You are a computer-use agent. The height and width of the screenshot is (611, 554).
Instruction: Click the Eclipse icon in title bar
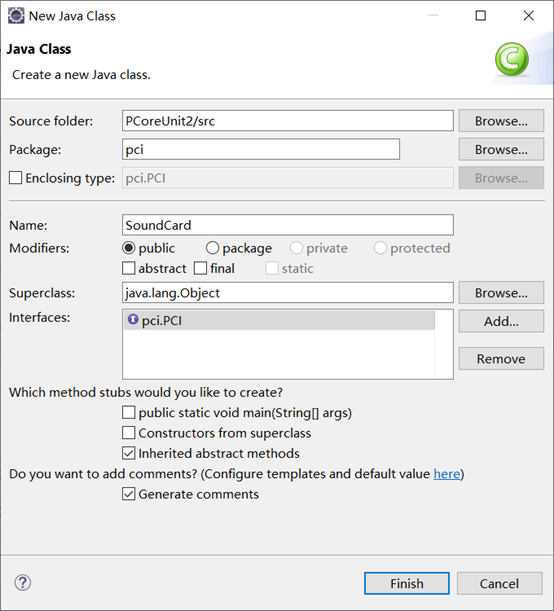coord(16,16)
